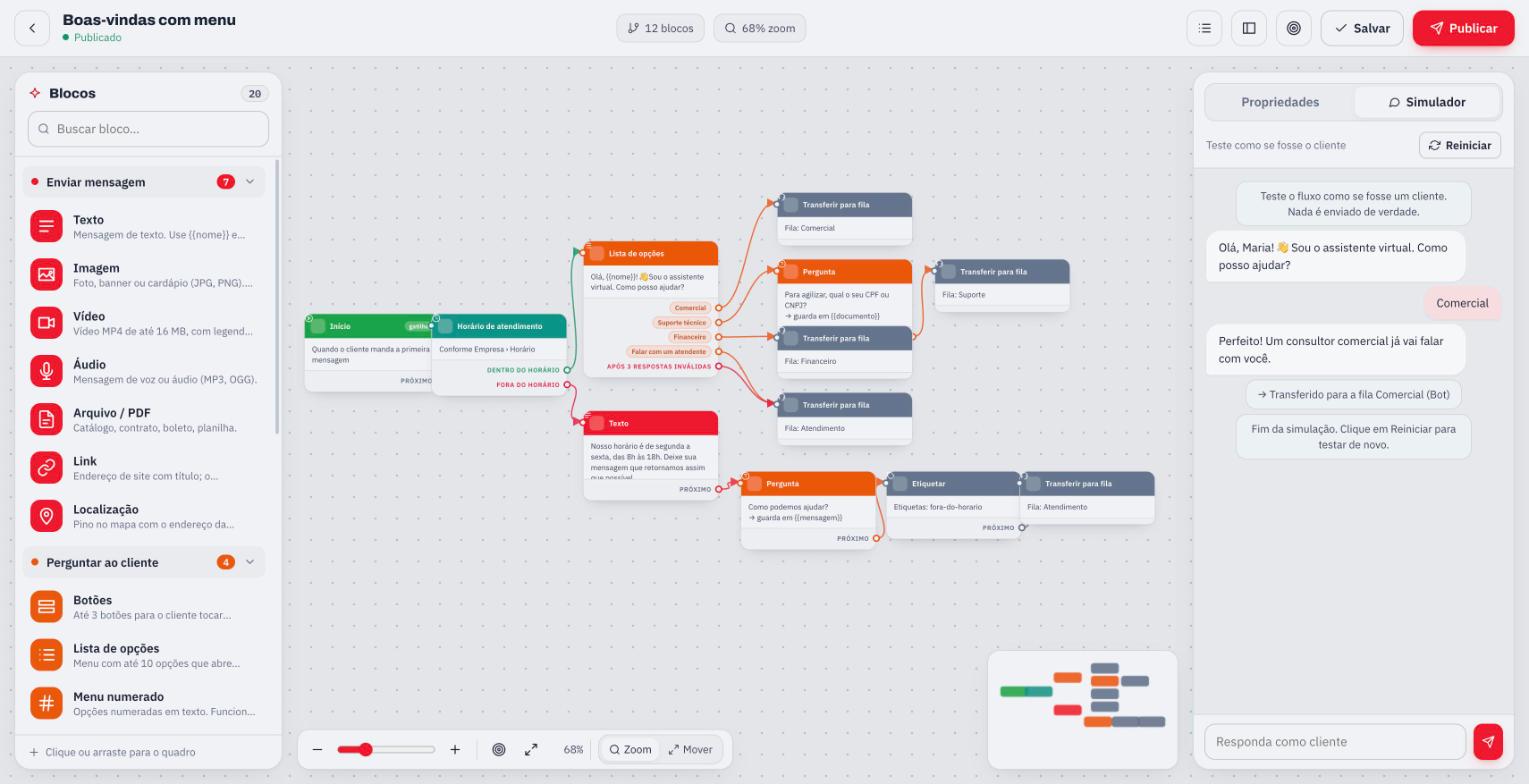
Task: Open the list view icon in header
Action: [x=1205, y=28]
